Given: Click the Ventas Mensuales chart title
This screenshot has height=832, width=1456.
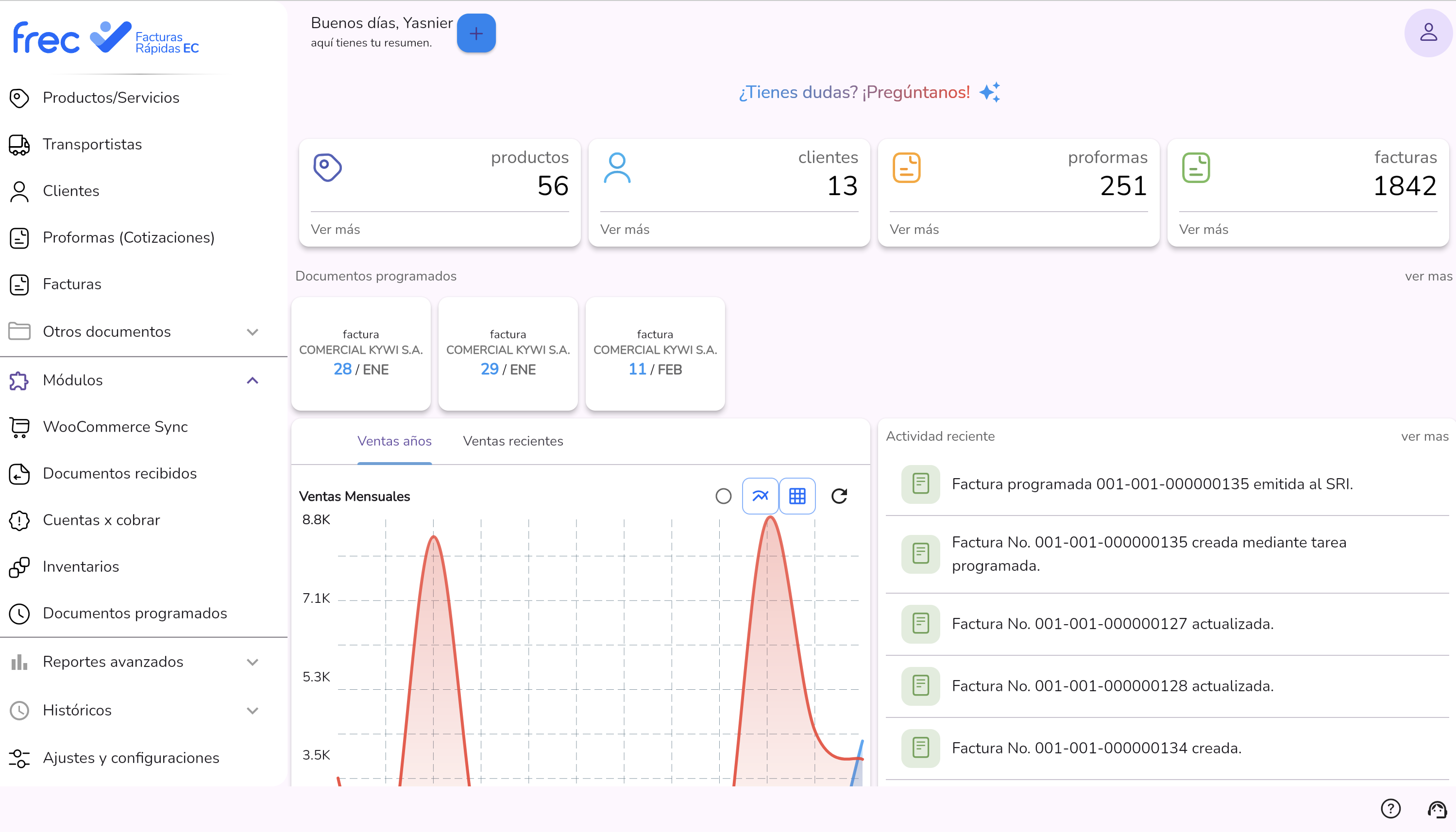Looking at the screenshot, I should pos(355,497).
